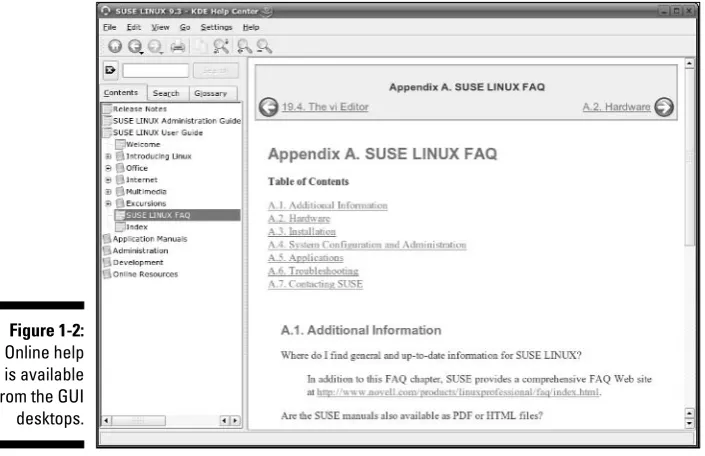The height and width of the screenshot is (456, 705).
Task: Expand the Internet tree node
Action: tap(108, 179)
